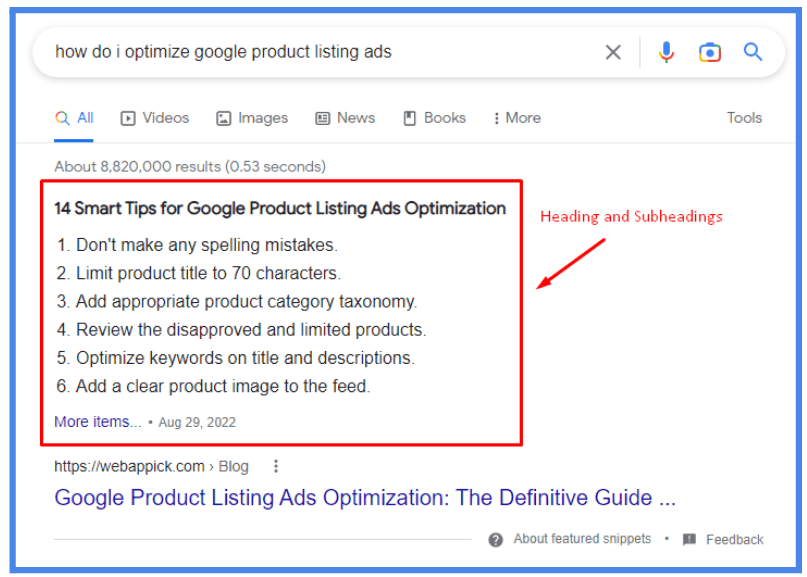The height and width of the screenshot is (577, 807).
Task: Click About featured snippets link
Action: (x=582, y=539)
